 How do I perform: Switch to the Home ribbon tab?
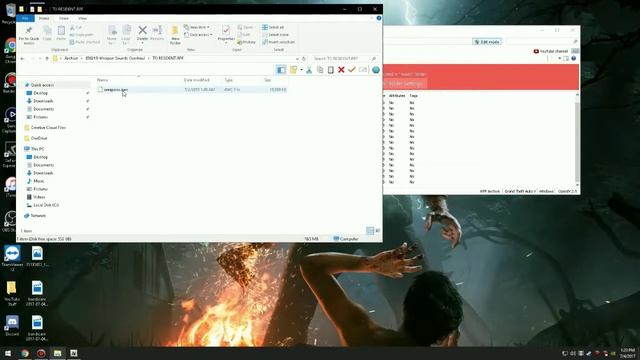pyautogui.click(x=44, y=18)
